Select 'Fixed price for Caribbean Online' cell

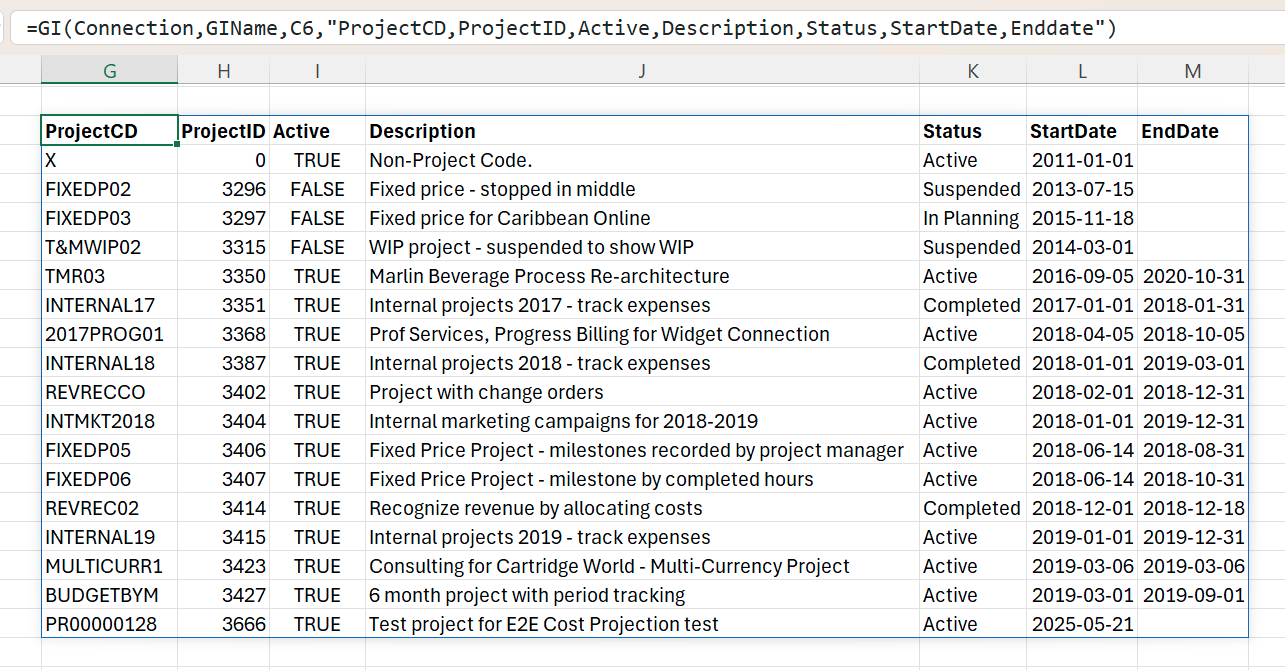click(642, 218)
